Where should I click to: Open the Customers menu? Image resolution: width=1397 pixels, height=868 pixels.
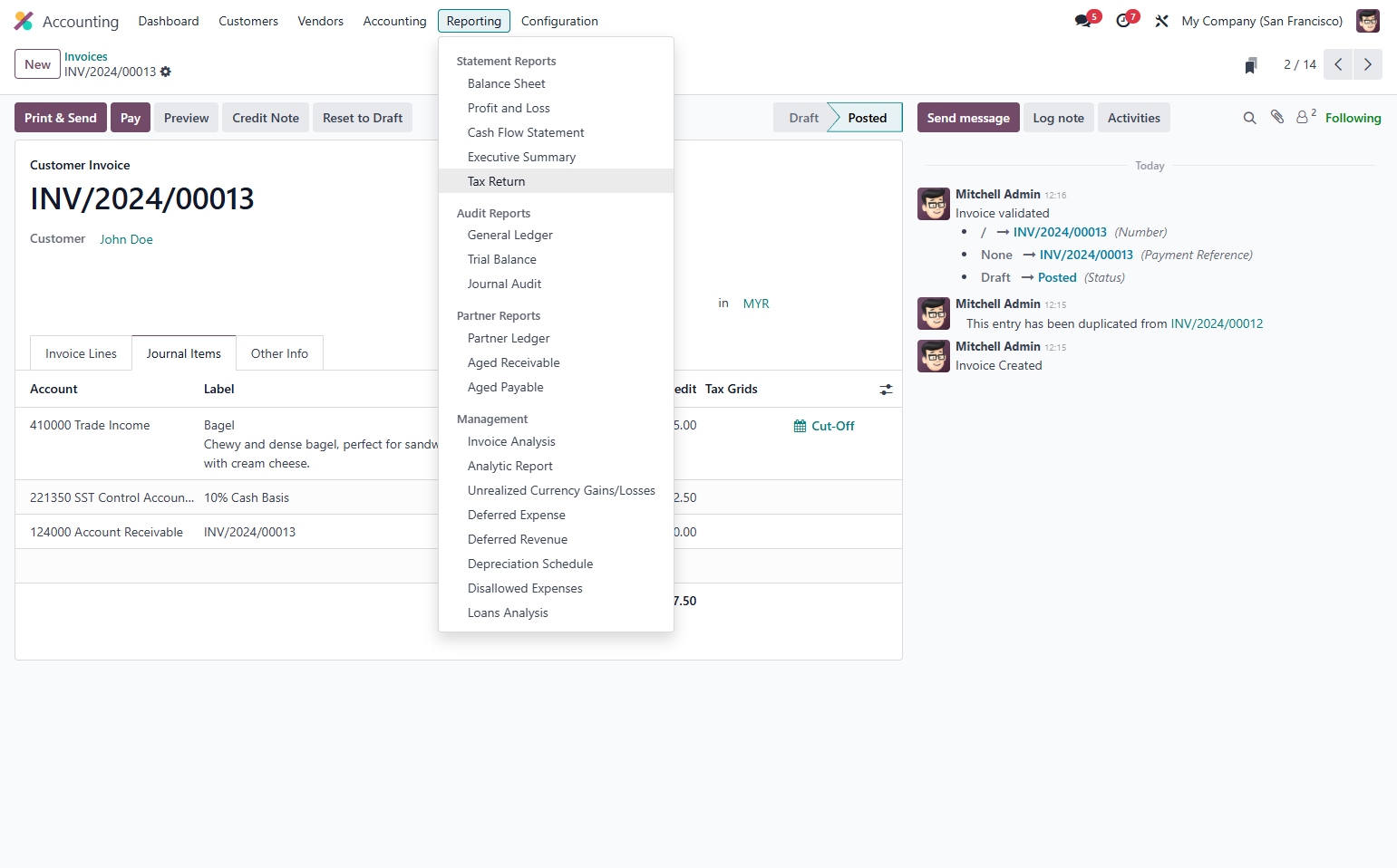[248, 21]
